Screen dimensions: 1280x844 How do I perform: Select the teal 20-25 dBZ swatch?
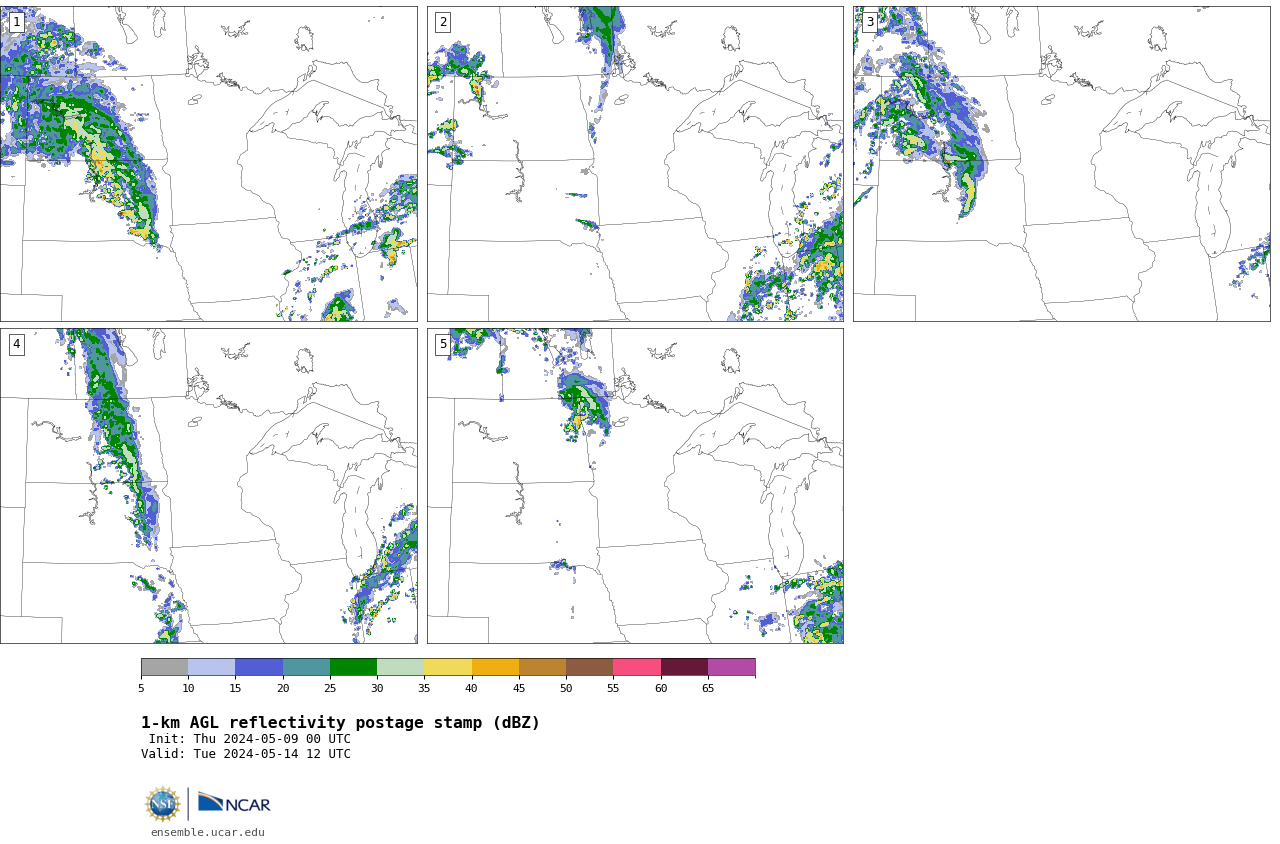306,667
